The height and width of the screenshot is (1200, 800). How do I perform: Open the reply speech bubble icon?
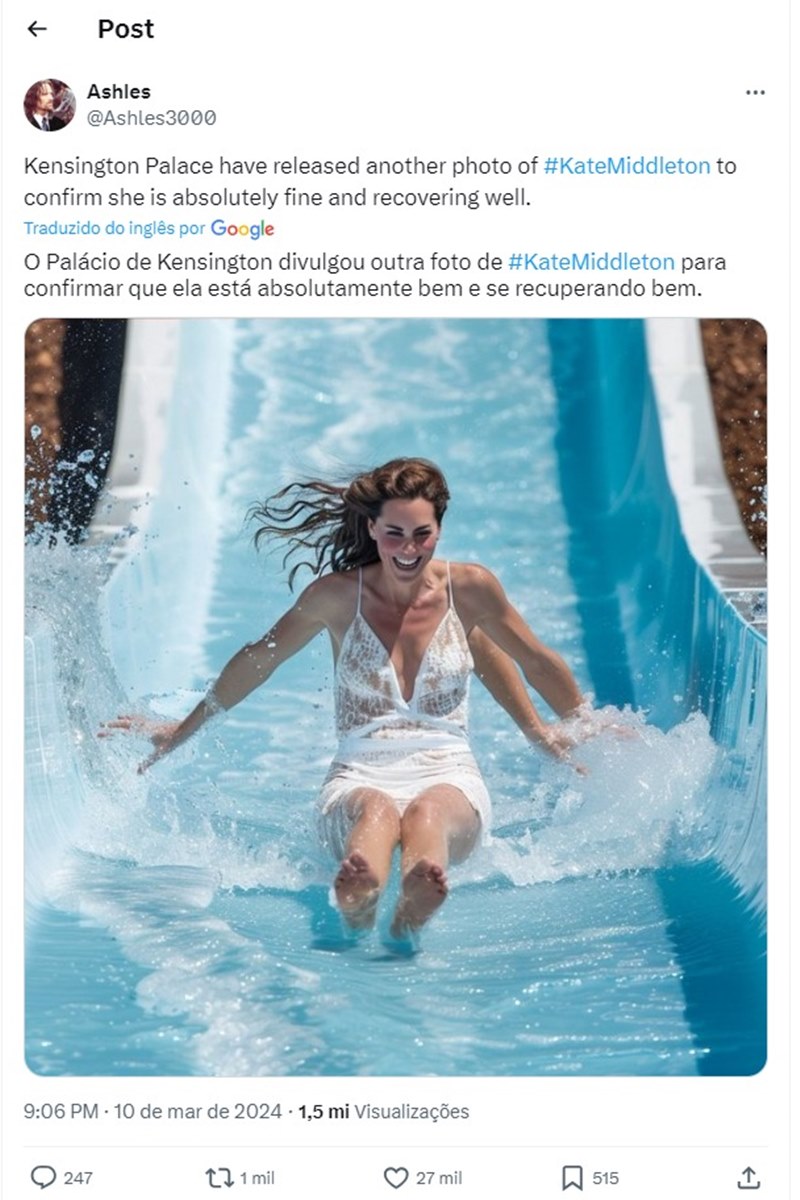pyautogui.click(x=43, y=1177)
